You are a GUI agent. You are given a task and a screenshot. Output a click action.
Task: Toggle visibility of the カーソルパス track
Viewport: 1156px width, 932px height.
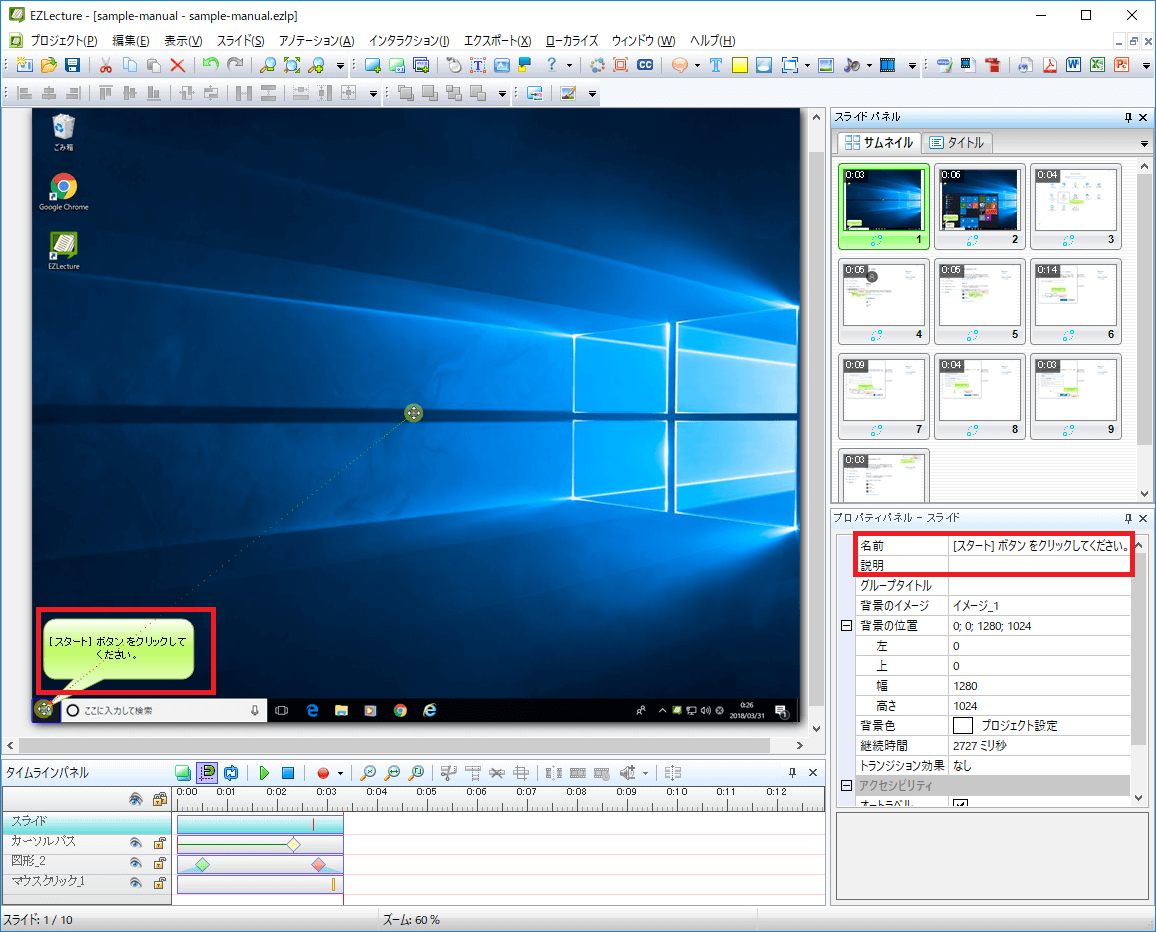(x=136, y=842)
